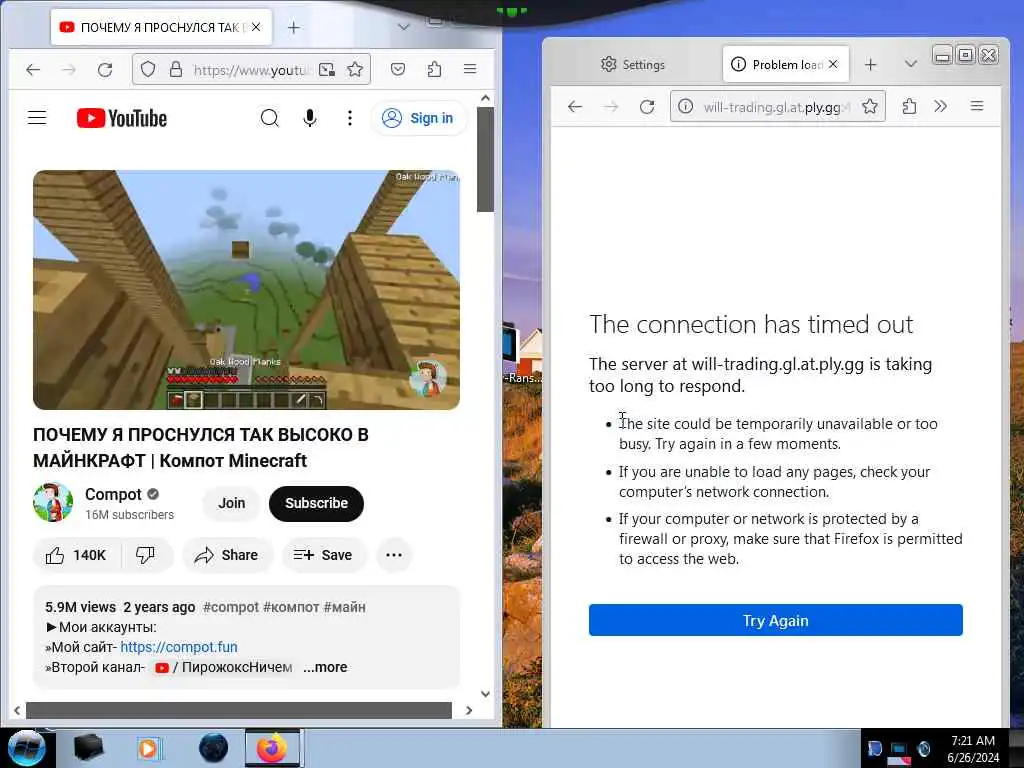Image resolution: width=1024 pixels, height=768 pixels.
Task: Show more tools overflow chevron
Action: point(940,106)
